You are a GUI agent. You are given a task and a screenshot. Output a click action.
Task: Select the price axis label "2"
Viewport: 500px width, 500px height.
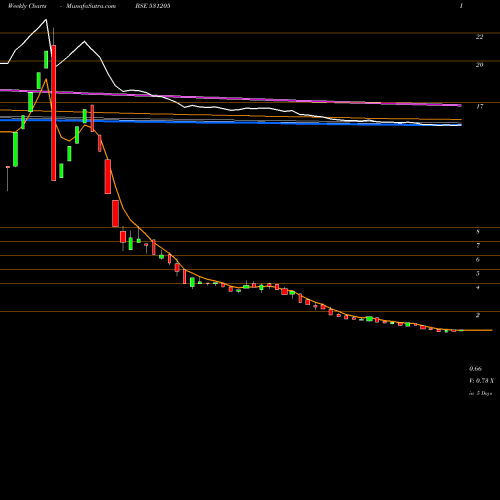coord(478,315)
